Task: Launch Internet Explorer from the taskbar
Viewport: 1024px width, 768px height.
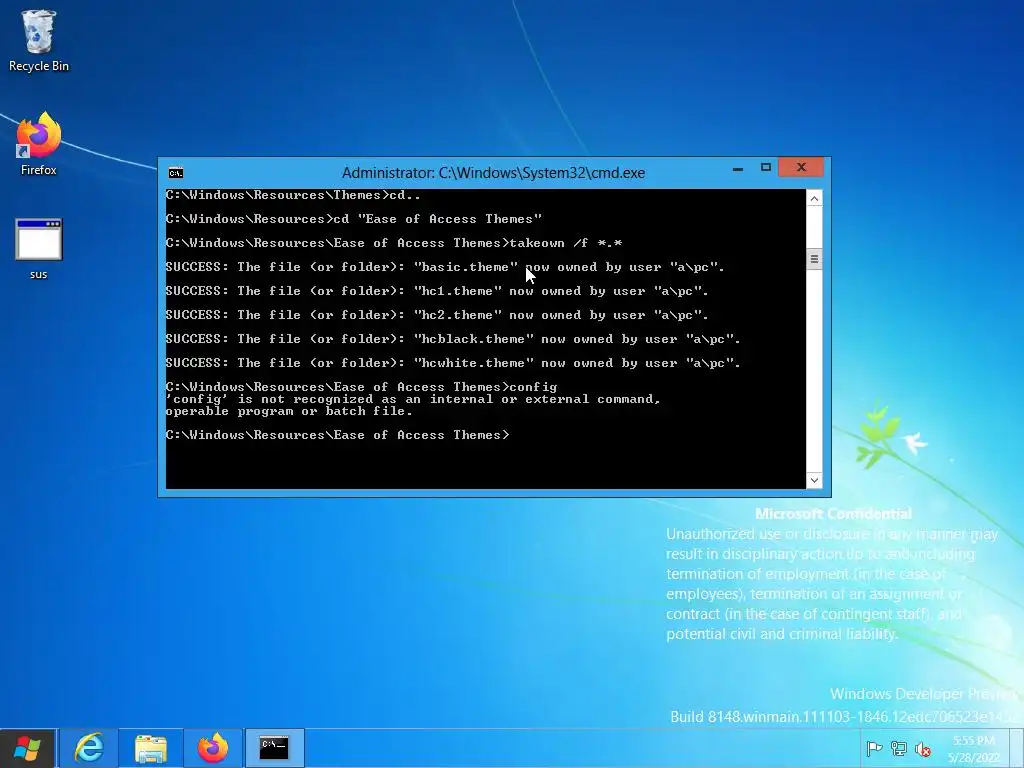Action: (x=89, y=748)
